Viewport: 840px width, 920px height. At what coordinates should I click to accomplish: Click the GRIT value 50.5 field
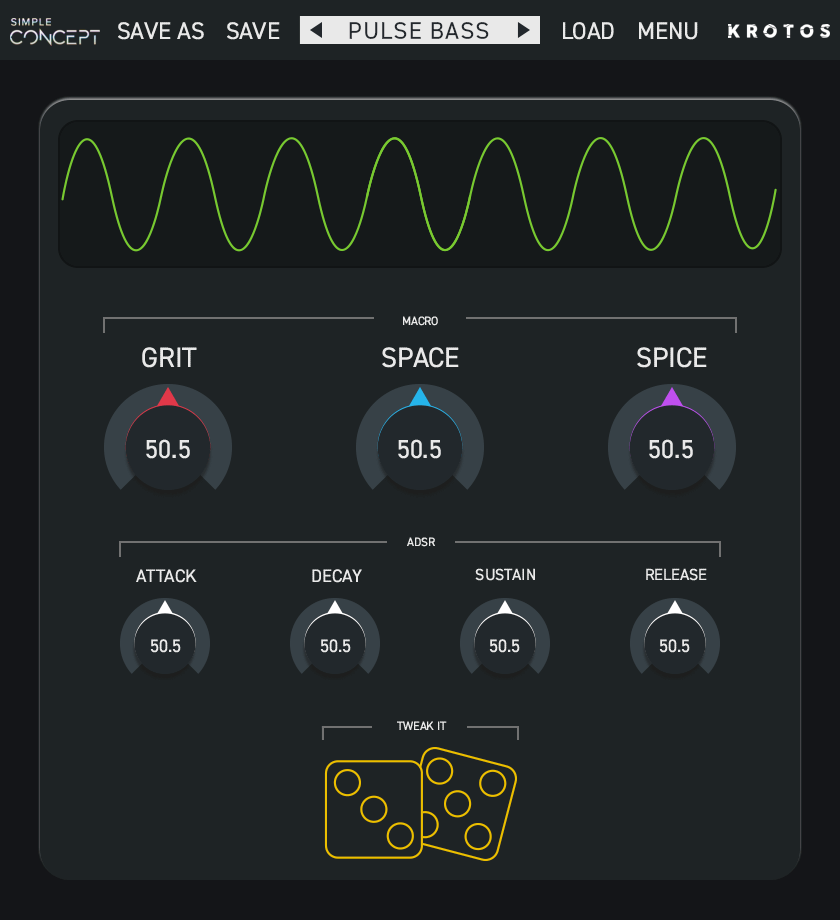pyautogui.click(x=168, y=450)
